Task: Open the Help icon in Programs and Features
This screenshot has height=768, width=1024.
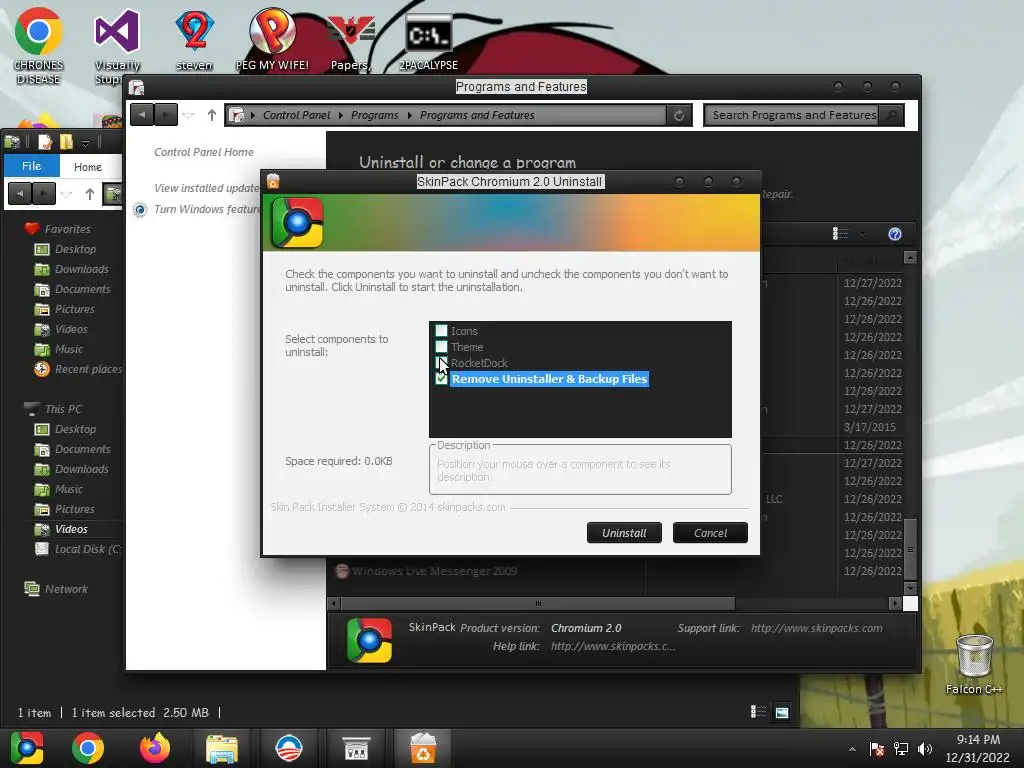Action: [895, 234]
